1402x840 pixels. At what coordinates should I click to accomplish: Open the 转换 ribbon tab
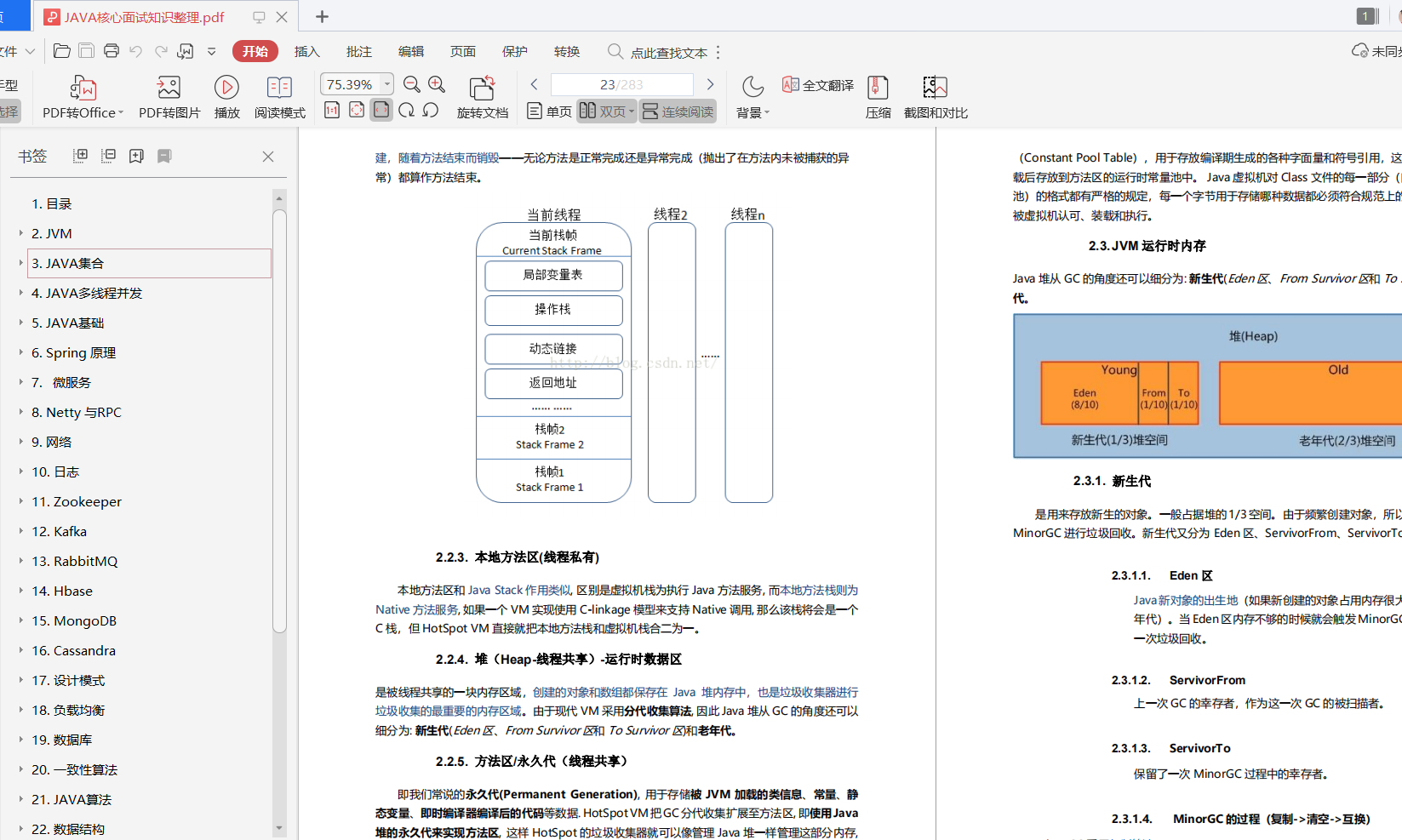(566, 52)
